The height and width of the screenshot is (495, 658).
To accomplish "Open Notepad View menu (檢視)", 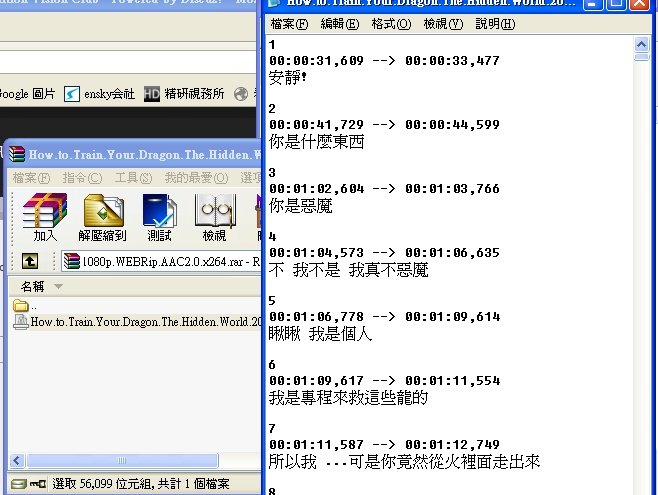I will click(x=443, y=24).
